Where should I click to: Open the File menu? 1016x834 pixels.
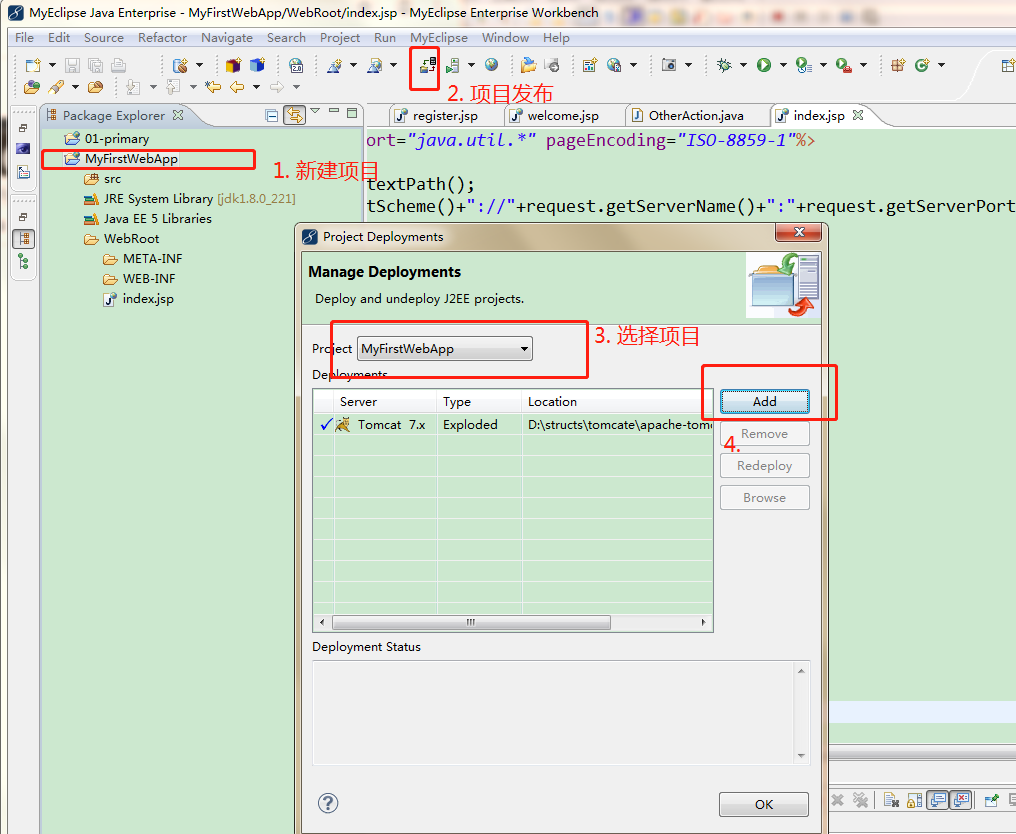click(x=24, y=38)
